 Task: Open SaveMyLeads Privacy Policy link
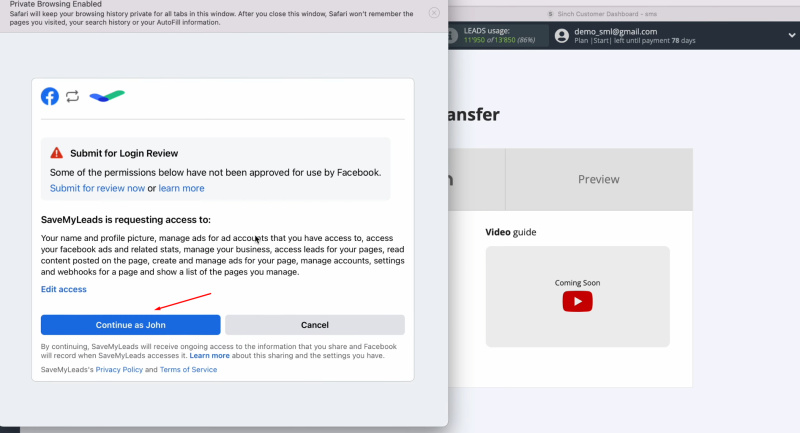[x=119, y=369]
